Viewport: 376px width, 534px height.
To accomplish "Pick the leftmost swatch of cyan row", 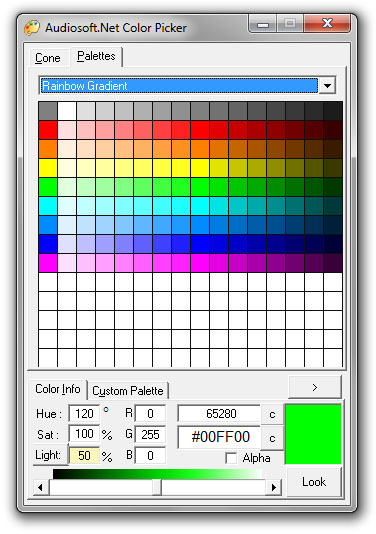I will [48, 206].
